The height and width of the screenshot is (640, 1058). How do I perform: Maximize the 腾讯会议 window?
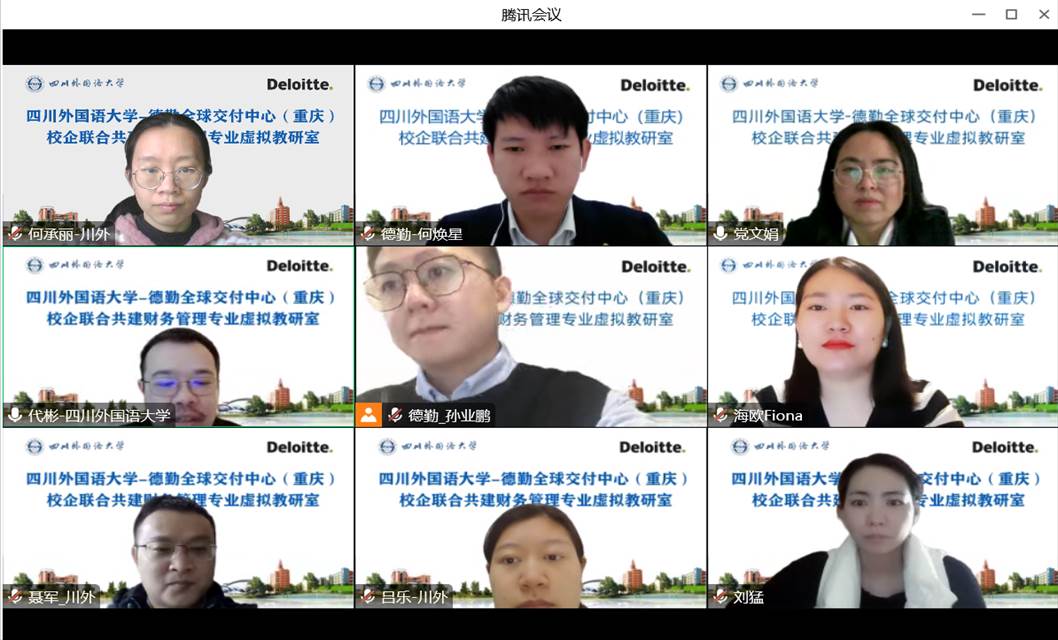pyautogui.click(x=1011, y=14)
